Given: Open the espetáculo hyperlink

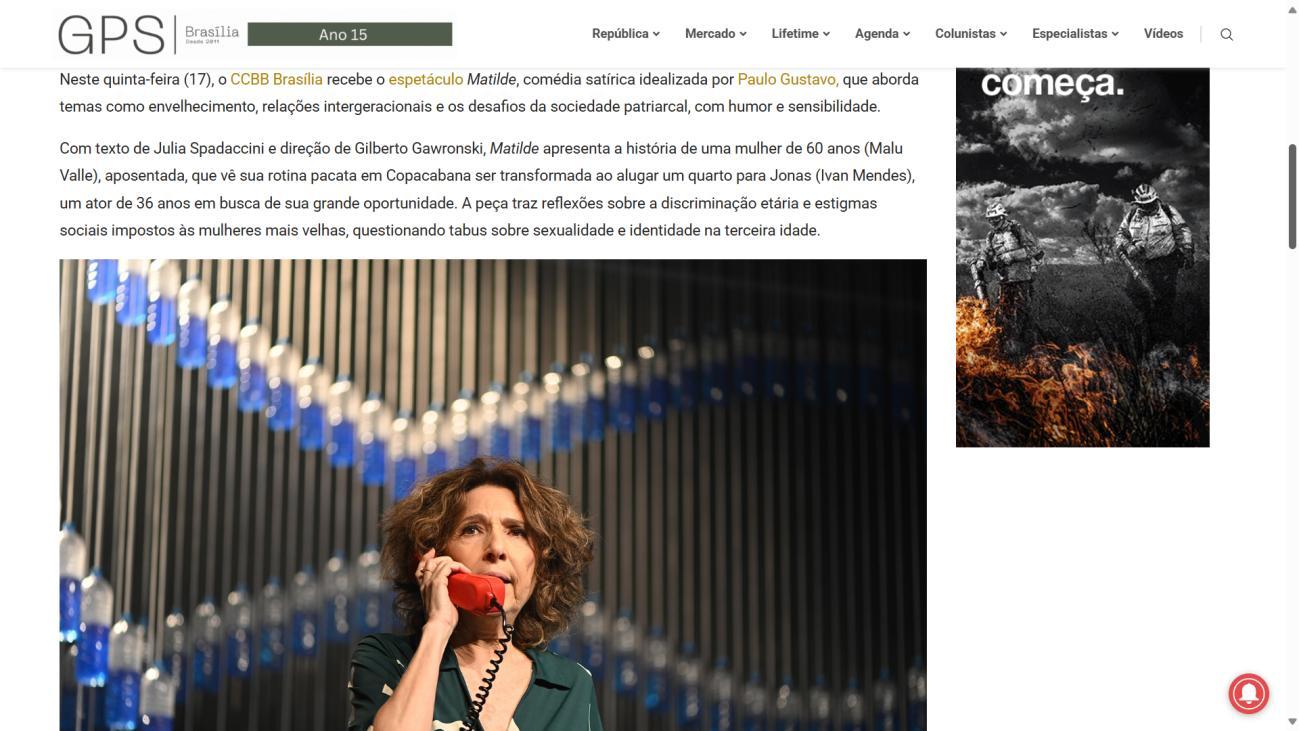Looking at the screenshot, I should coord(425,79).
